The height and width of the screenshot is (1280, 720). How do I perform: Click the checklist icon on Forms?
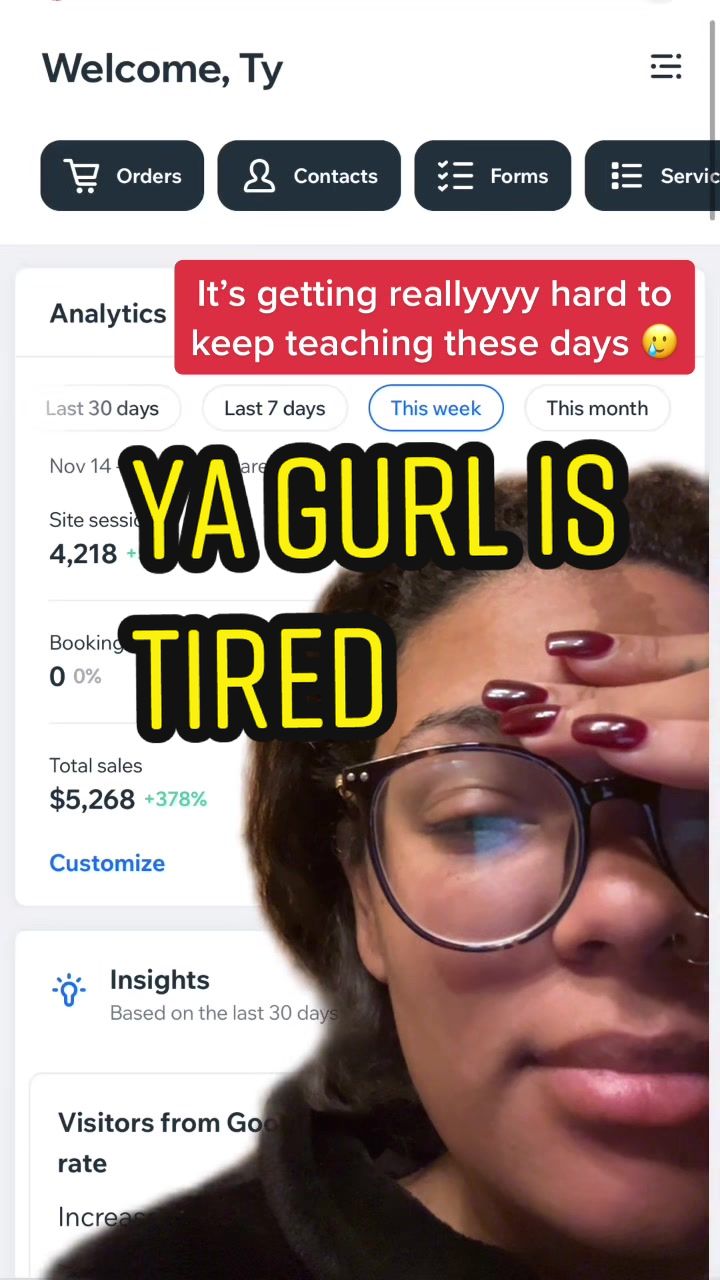coord(455,176)
